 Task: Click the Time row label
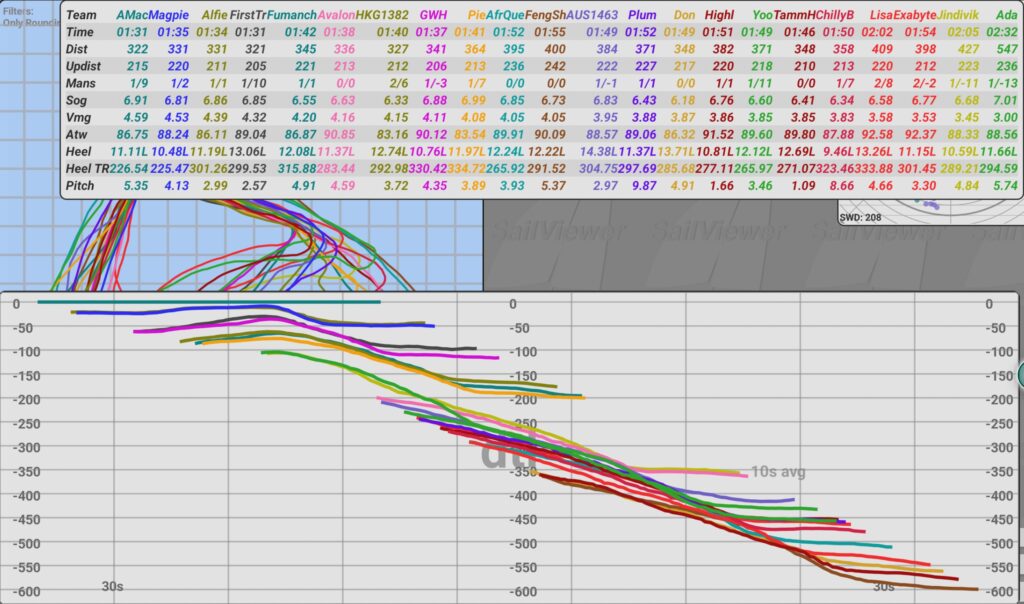coord(80,32)
